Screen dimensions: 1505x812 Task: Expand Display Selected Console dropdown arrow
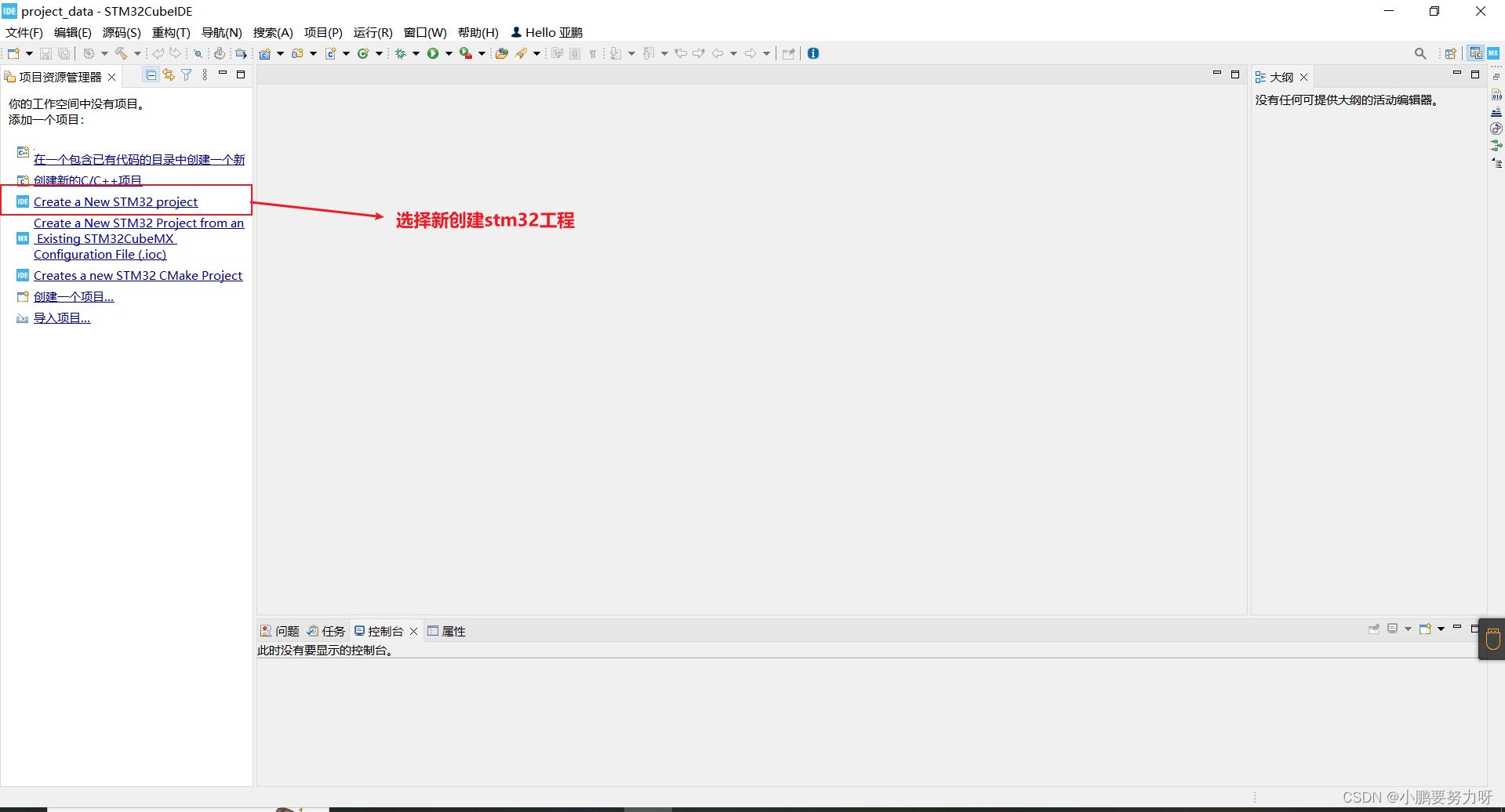pos(1408,629)
